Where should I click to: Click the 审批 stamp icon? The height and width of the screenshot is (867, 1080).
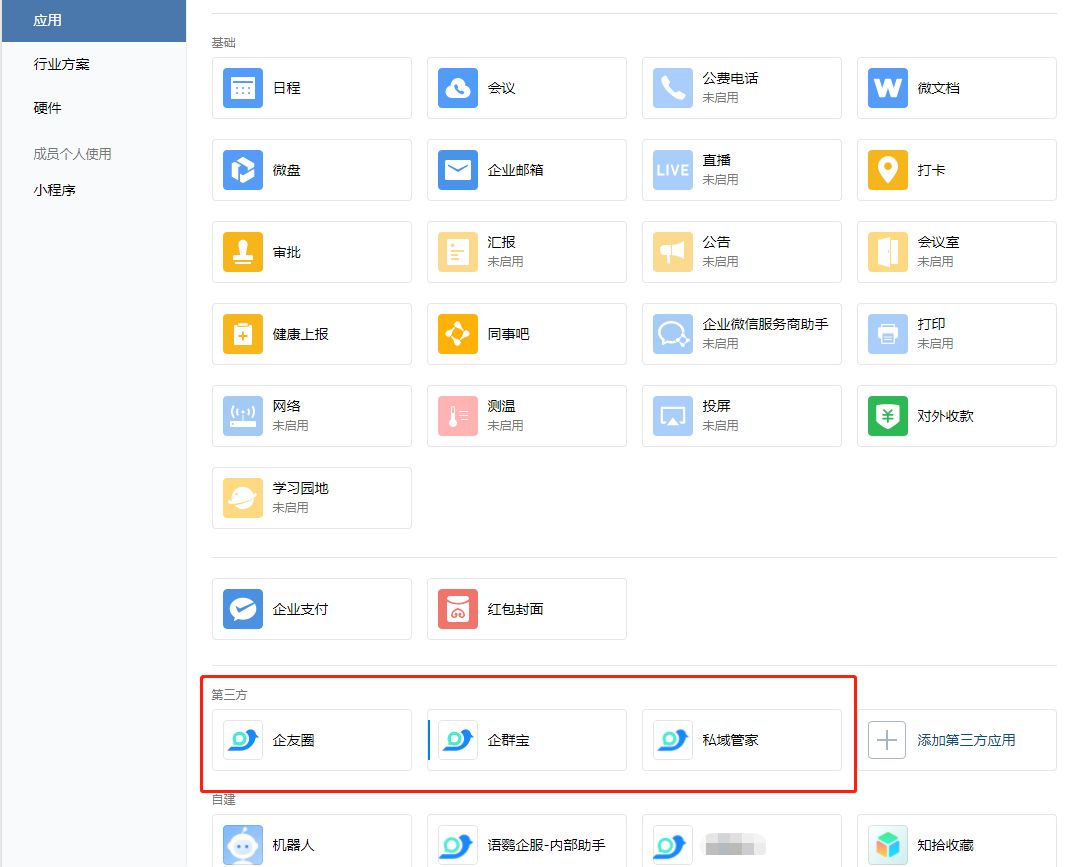[x=243, y=252]
